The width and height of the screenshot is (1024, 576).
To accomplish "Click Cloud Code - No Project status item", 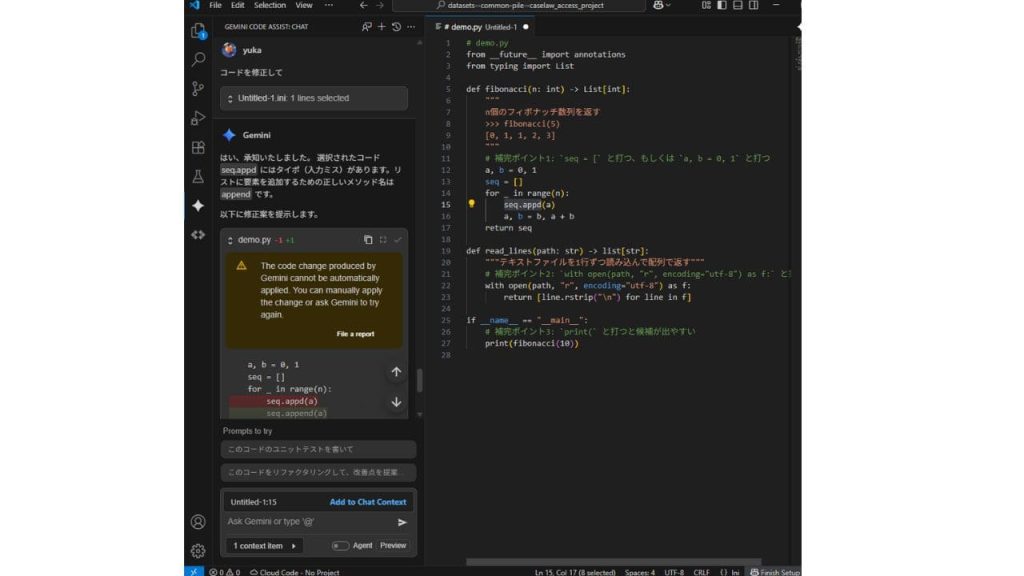I will 295,572.
